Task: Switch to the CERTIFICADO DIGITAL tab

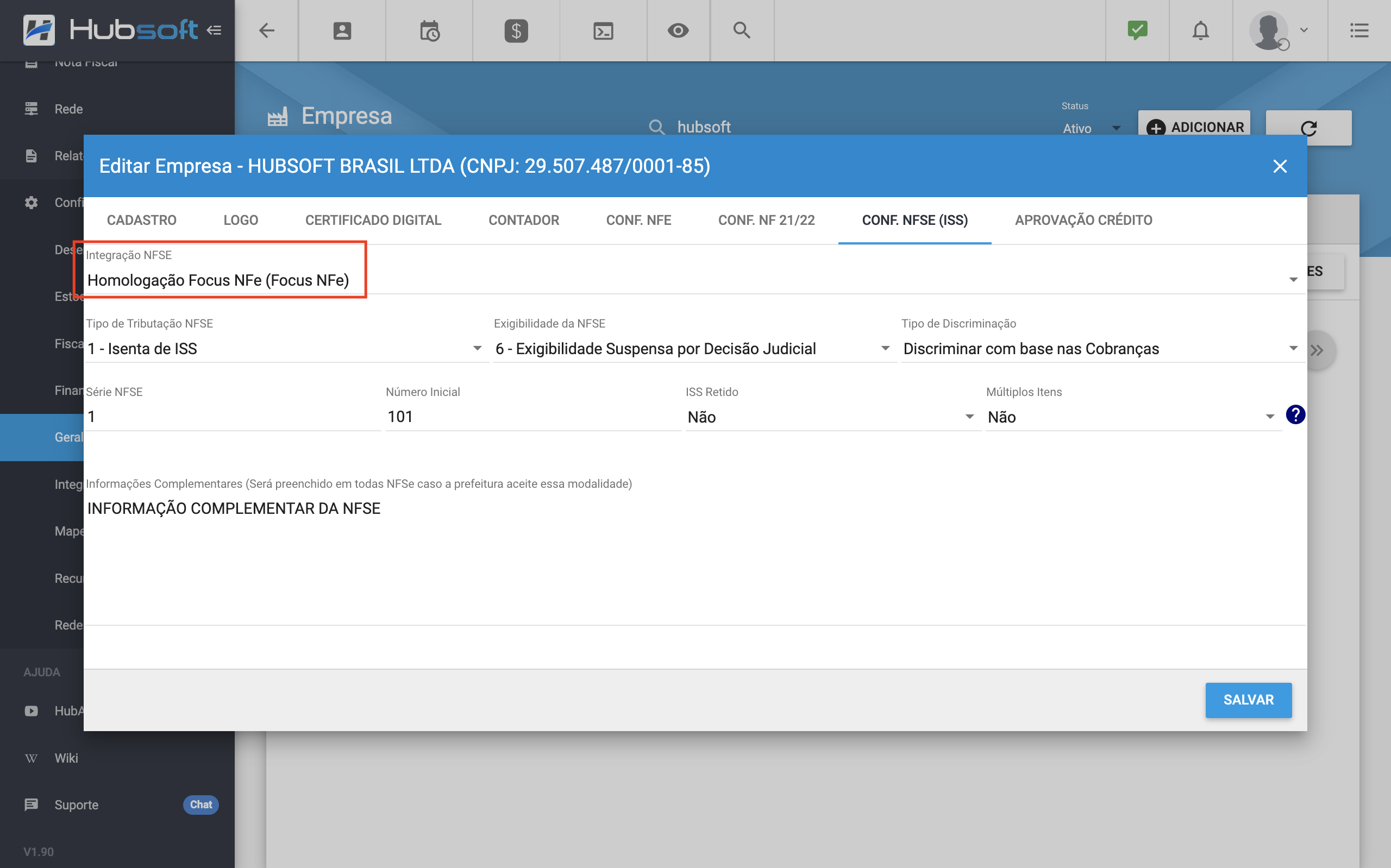Action: [373, 221]
